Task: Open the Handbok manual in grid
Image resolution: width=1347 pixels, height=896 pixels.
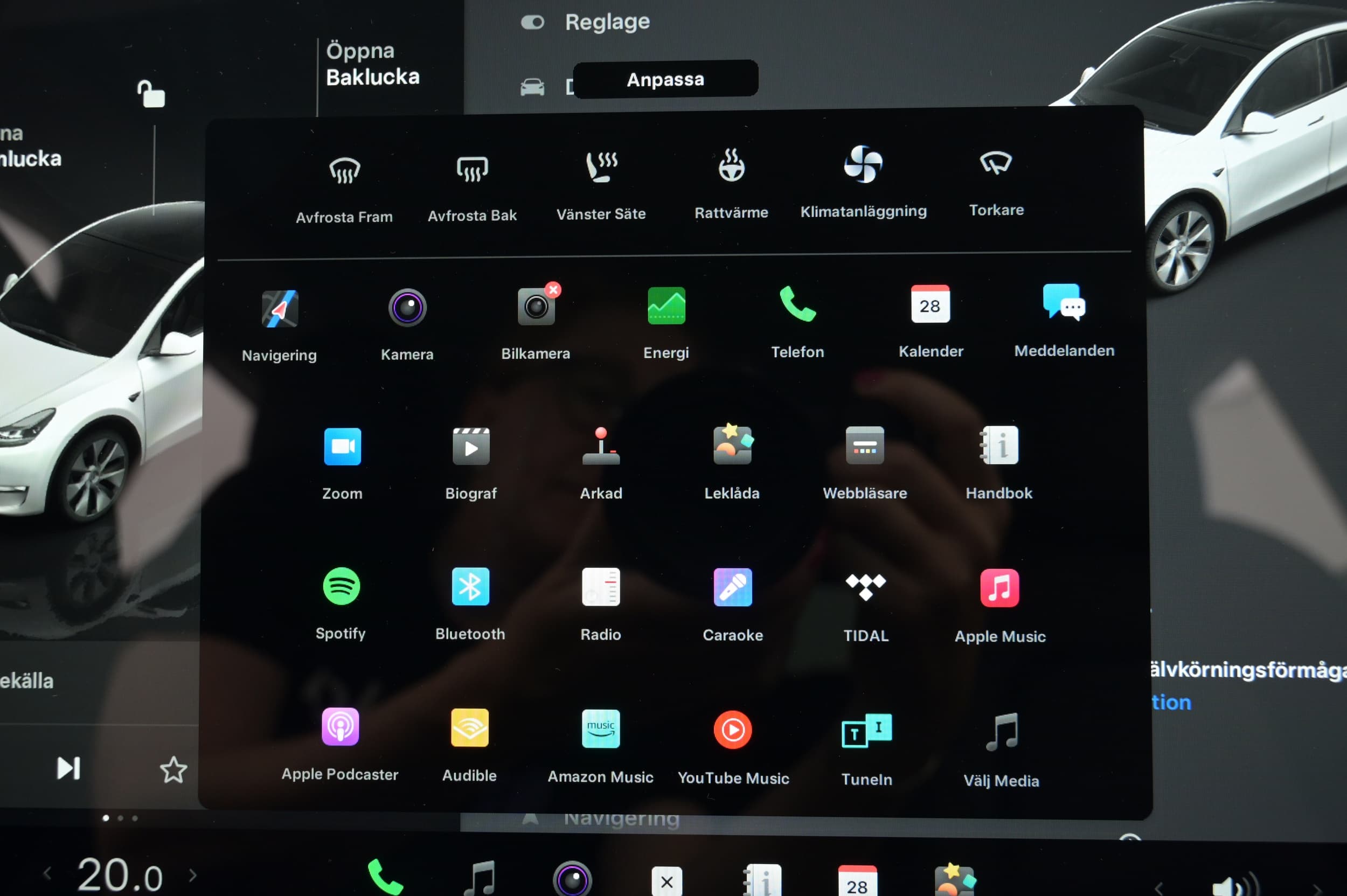Action: pyautogui.click(x=999, y=463)
